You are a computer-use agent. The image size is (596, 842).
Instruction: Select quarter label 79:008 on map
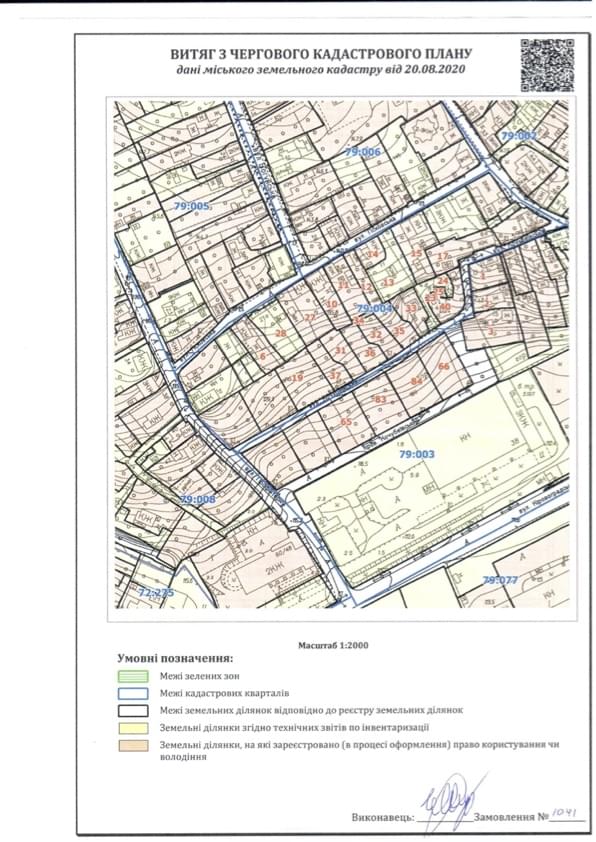point(198,499)
